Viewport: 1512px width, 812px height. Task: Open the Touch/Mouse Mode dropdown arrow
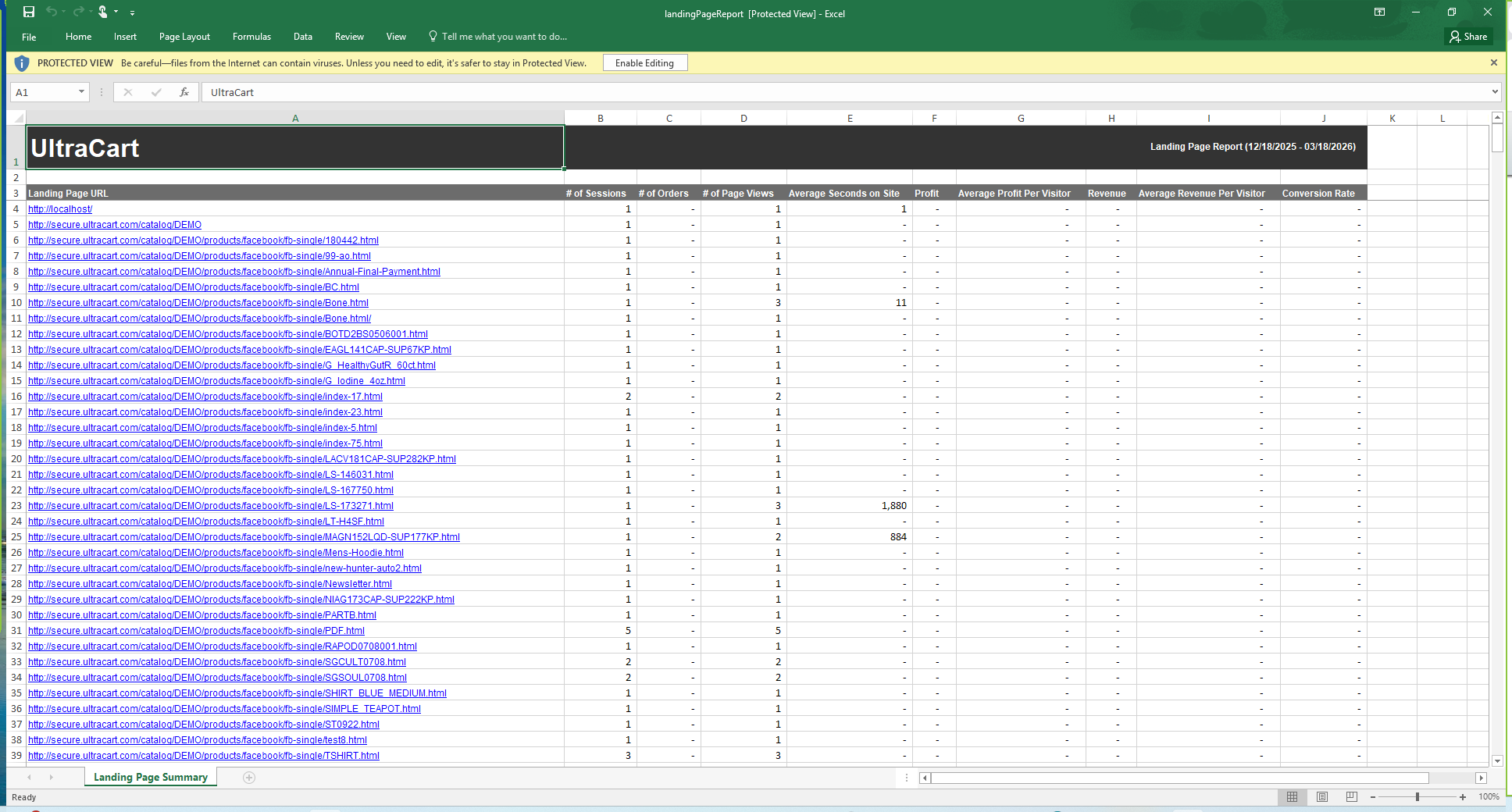pyautogui.click(x=116, y=12)
